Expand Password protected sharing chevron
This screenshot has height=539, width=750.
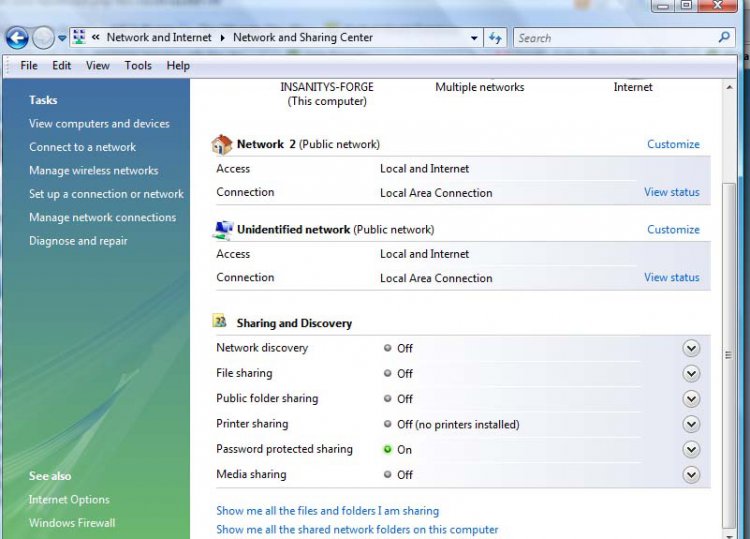click(691, 450)
